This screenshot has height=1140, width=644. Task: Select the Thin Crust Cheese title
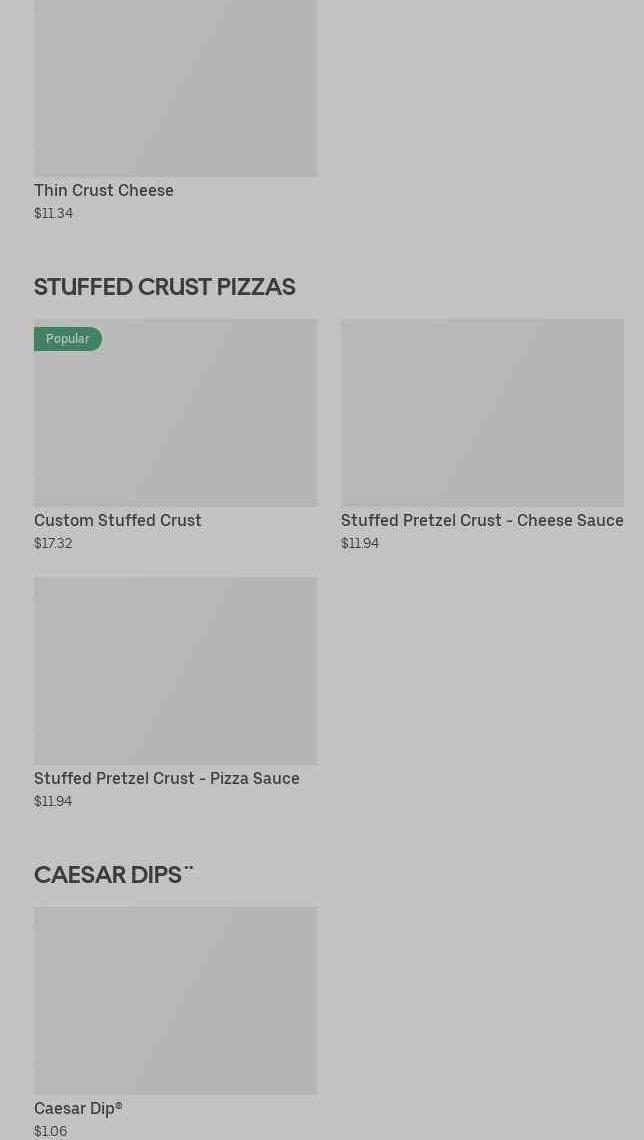[x=104, y=190]
